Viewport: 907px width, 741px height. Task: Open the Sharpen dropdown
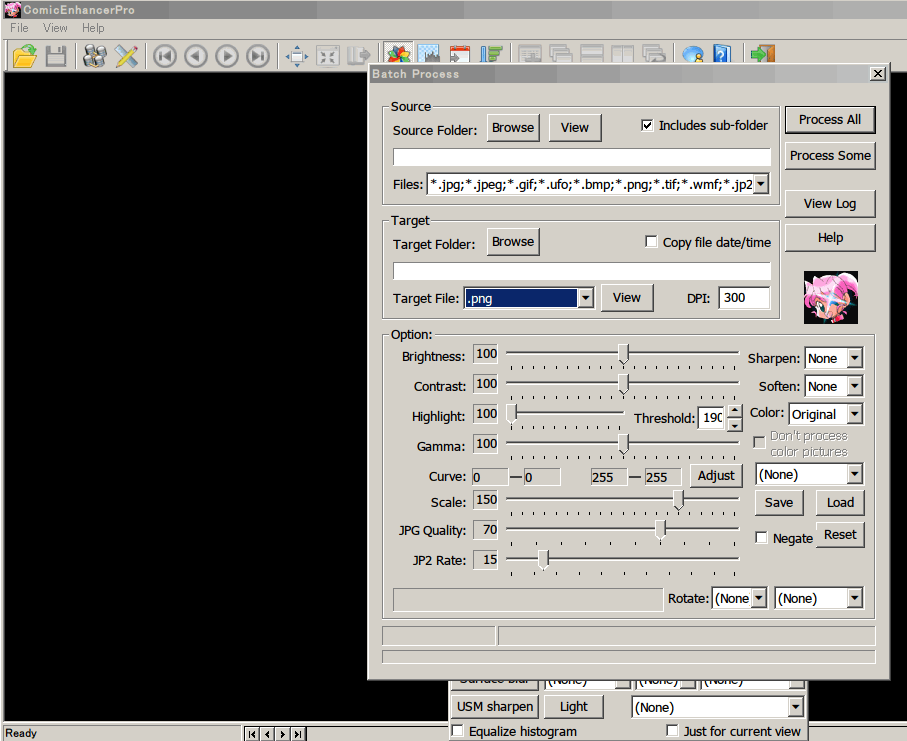coord(854,358)
